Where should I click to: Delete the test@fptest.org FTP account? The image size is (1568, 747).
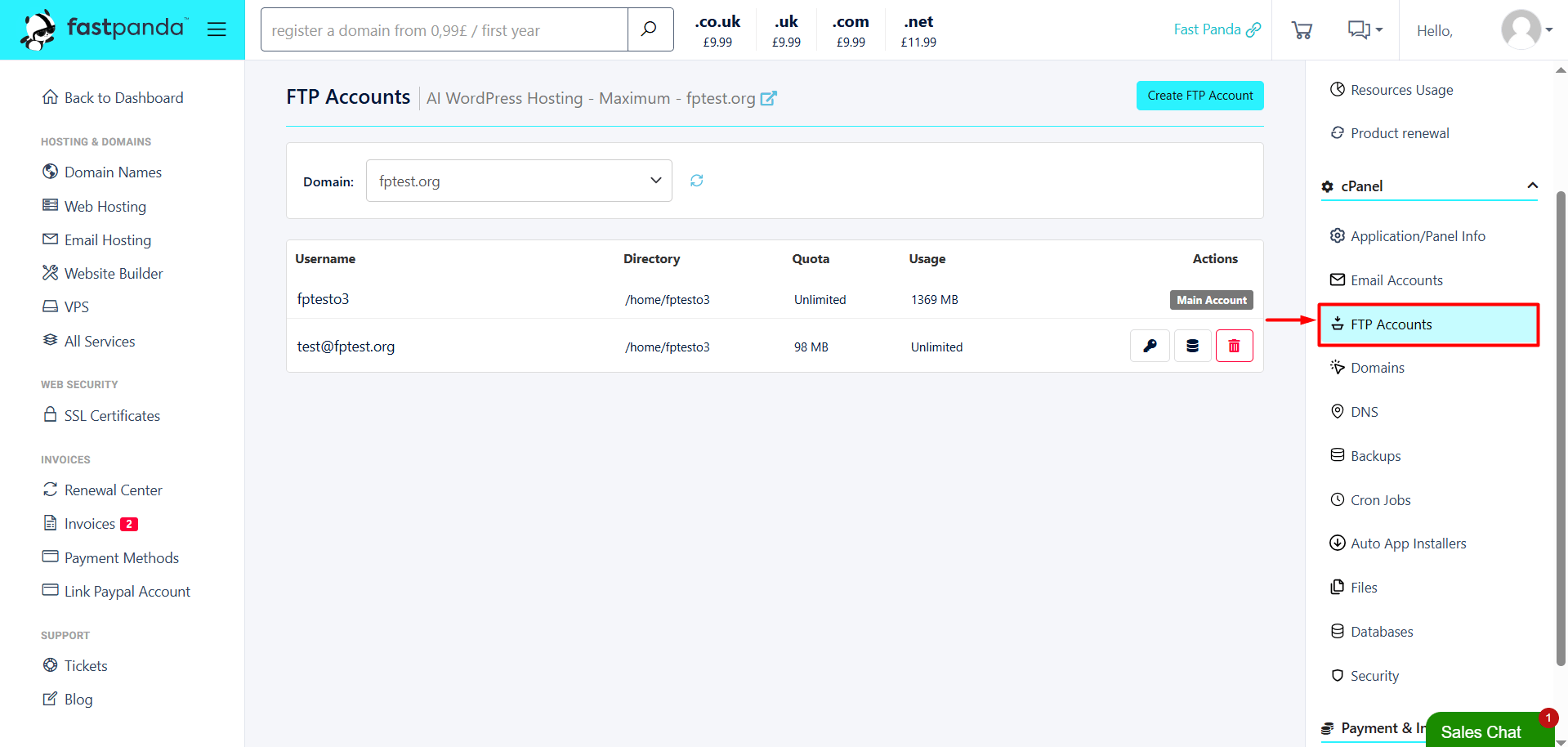[1234, 346]
